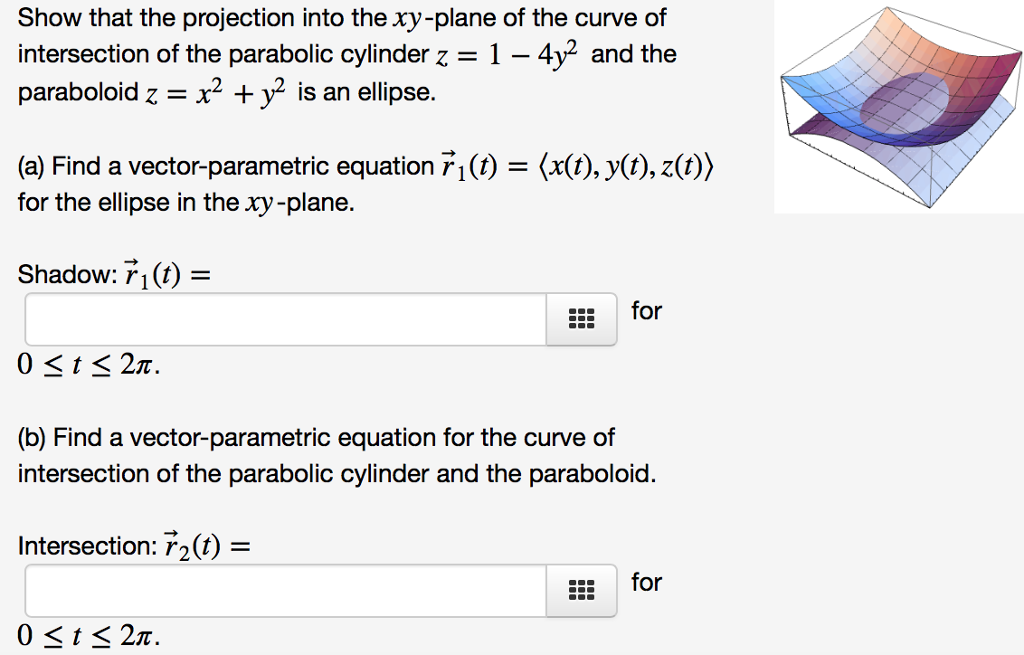Select the 3D paraboloid graph image
Image resolution: width=1024 pixels, height=655 pixels.
coord(897,105)
